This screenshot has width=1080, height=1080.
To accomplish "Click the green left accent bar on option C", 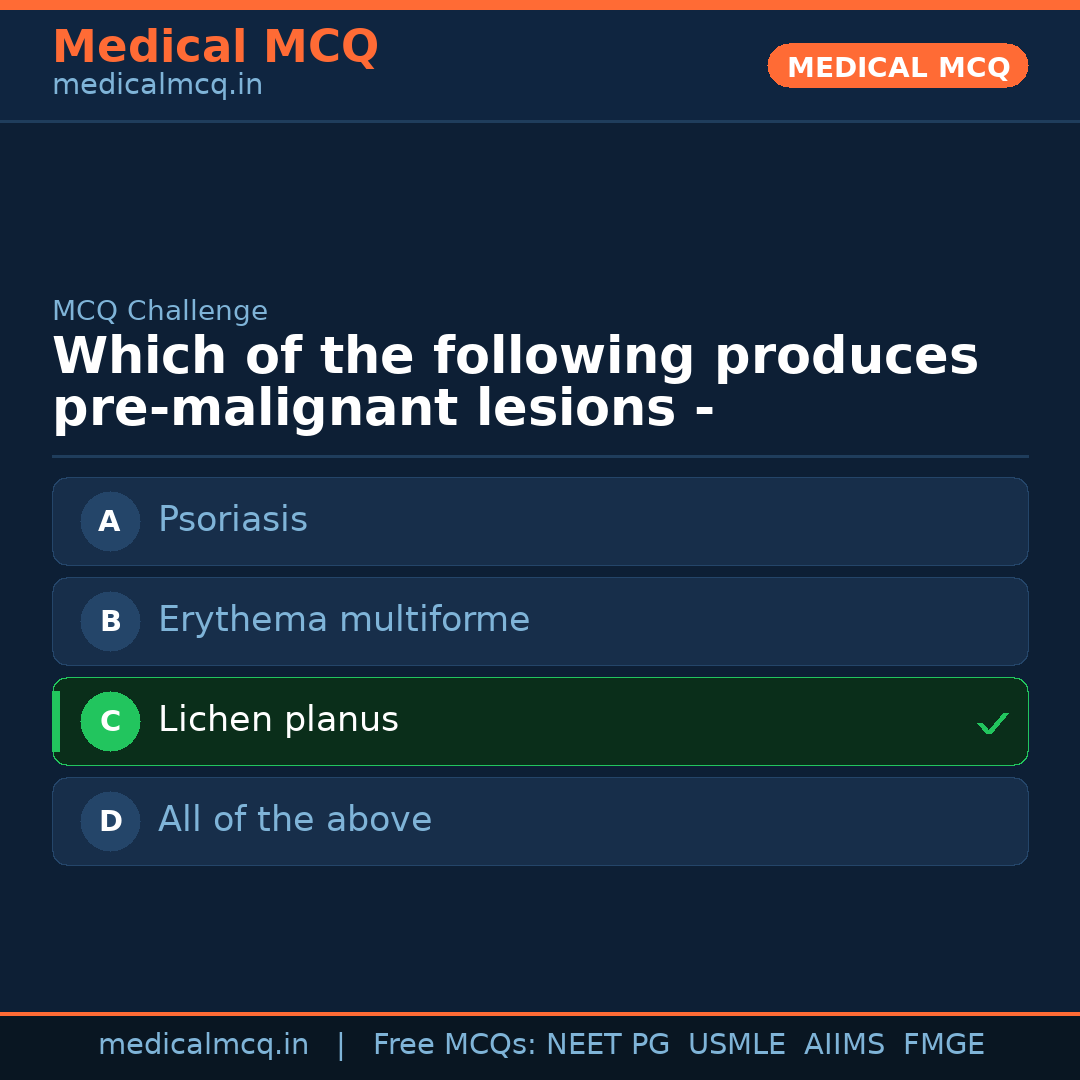I will [55, 721].
